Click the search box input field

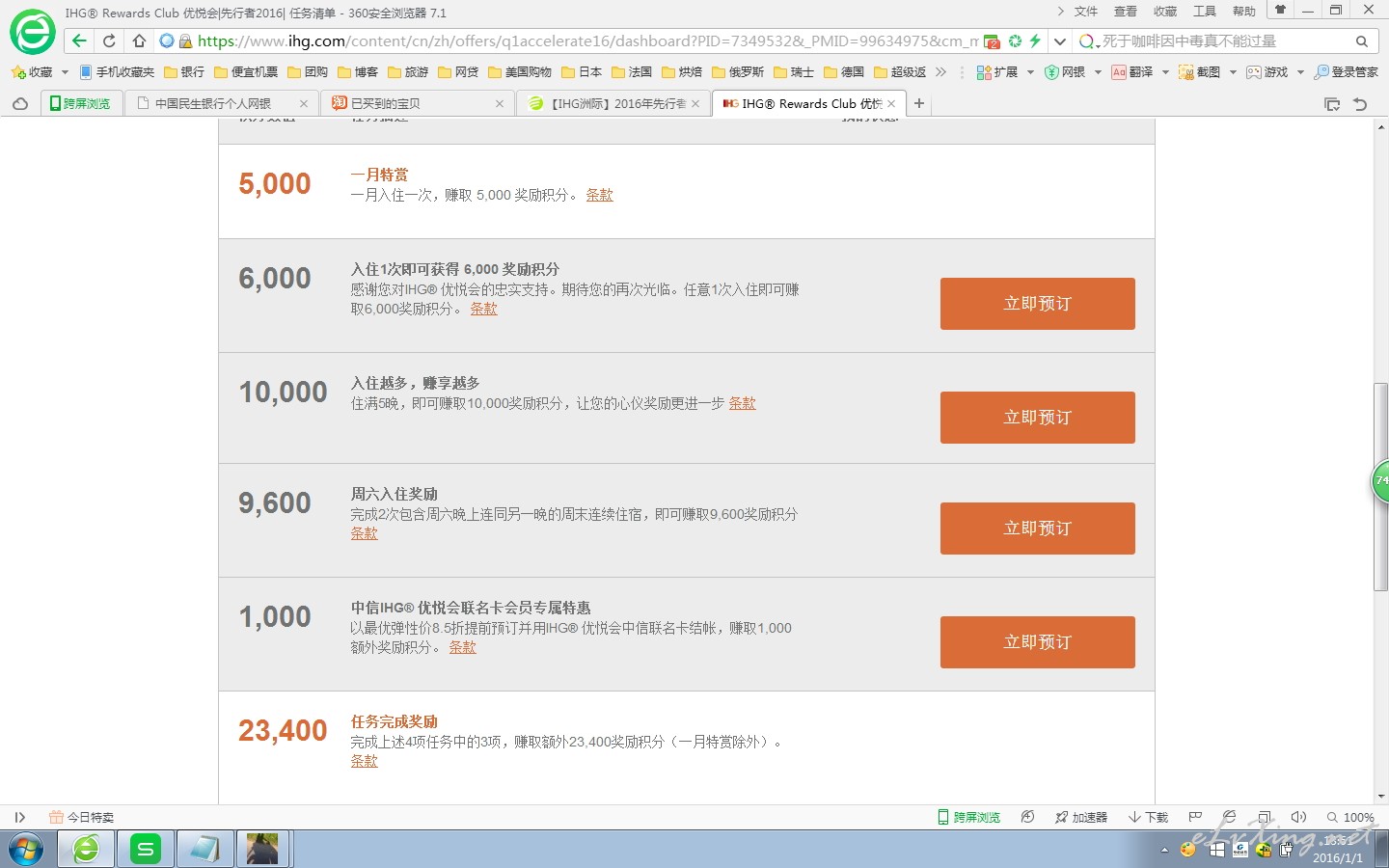pyautogui.click(x=1225, y=41)
